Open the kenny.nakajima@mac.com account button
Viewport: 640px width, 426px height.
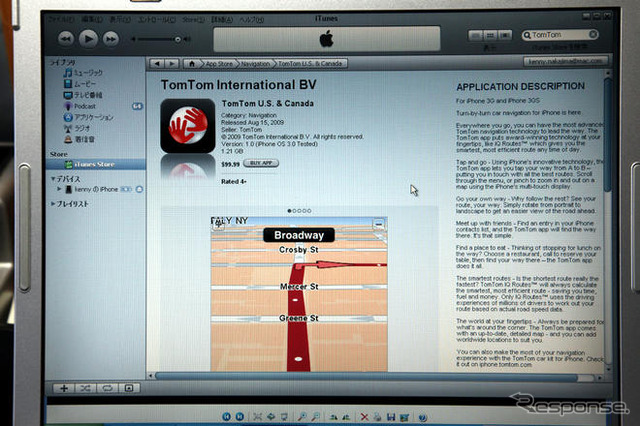pos(565,61)
